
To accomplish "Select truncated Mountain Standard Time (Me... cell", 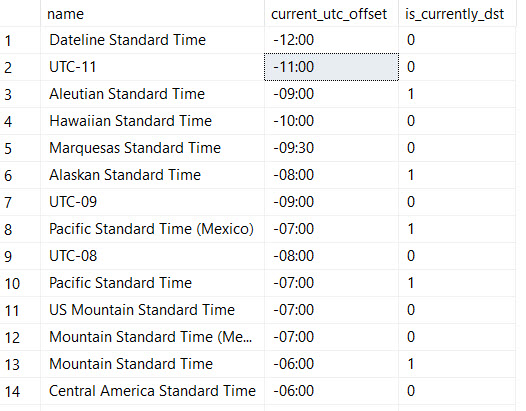I will point(152,337).
